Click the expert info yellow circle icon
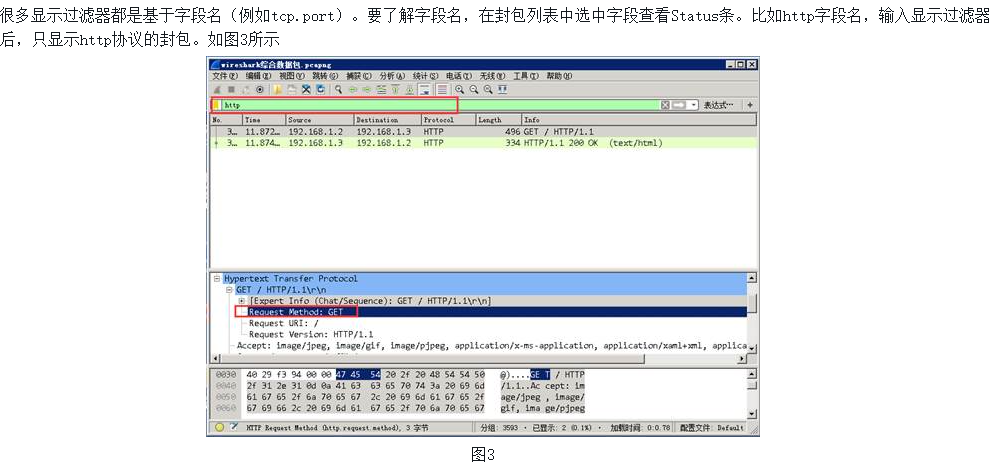Viewport: 989px width, 468px height. (x=219, y=428)
